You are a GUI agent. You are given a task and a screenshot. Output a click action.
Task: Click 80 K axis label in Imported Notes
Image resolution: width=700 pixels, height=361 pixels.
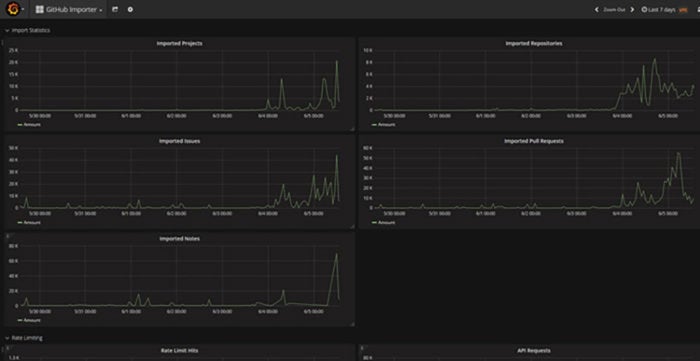13,245
